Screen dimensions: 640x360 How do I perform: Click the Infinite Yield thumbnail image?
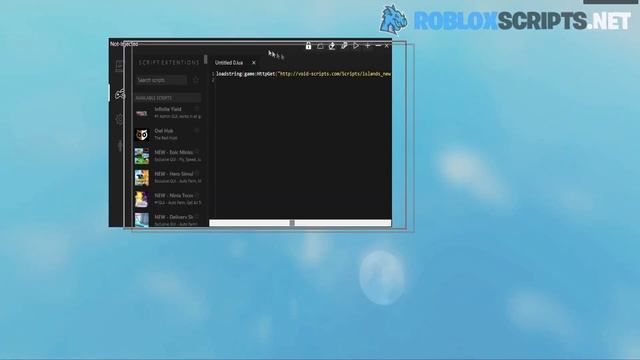coord(142,113)
